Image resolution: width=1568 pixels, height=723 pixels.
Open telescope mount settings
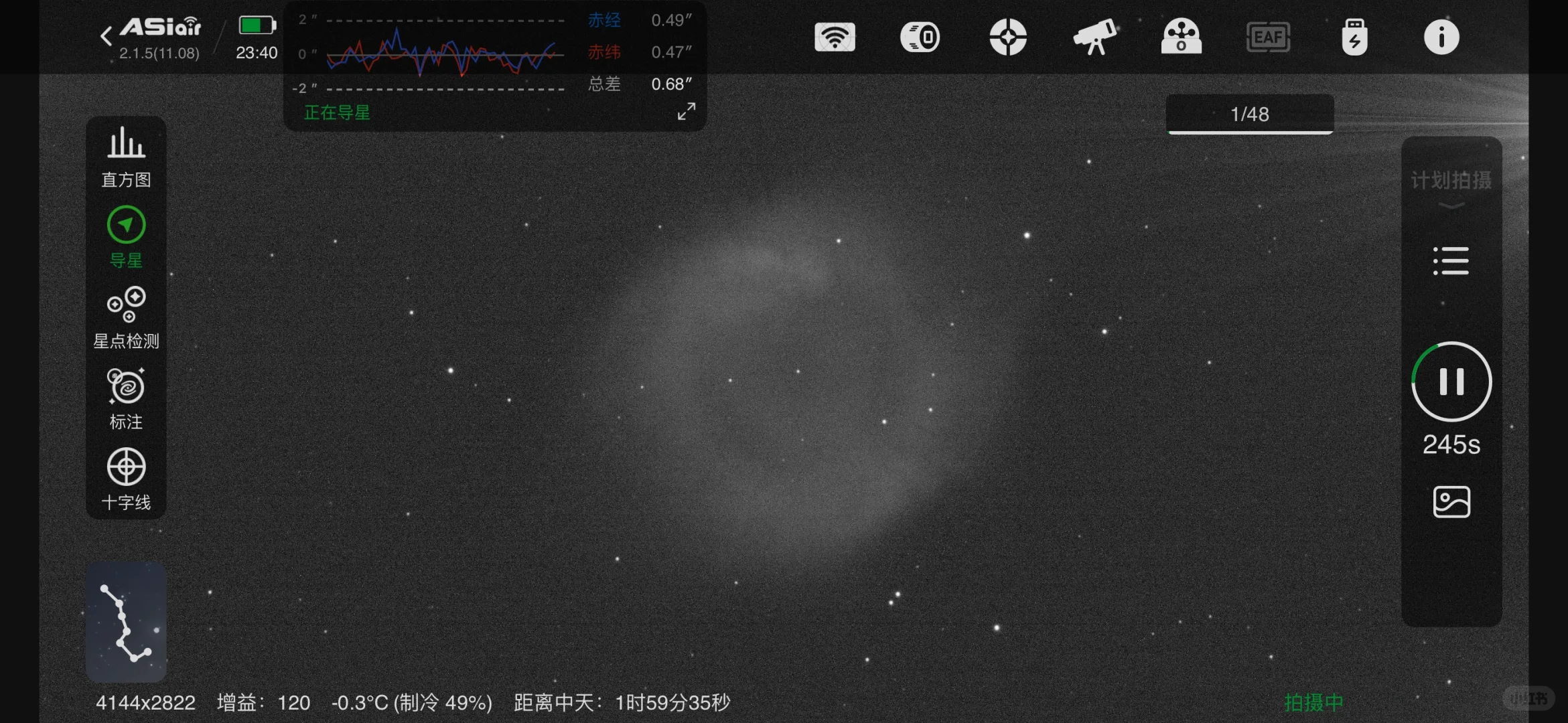tap(1094, 37)
